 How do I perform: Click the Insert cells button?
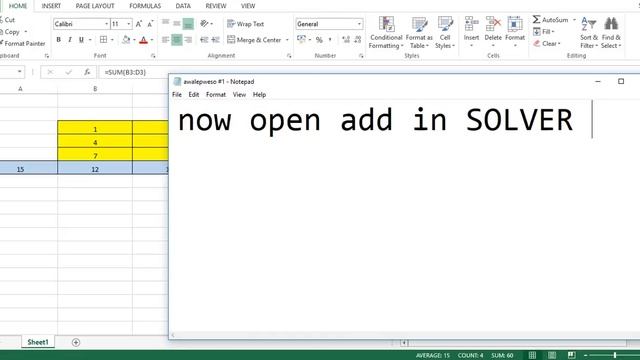tap(471, 32)
